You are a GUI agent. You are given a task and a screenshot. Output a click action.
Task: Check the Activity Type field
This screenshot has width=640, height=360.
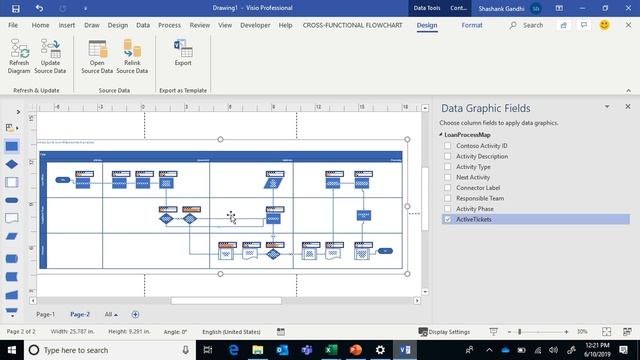point(448,167)
